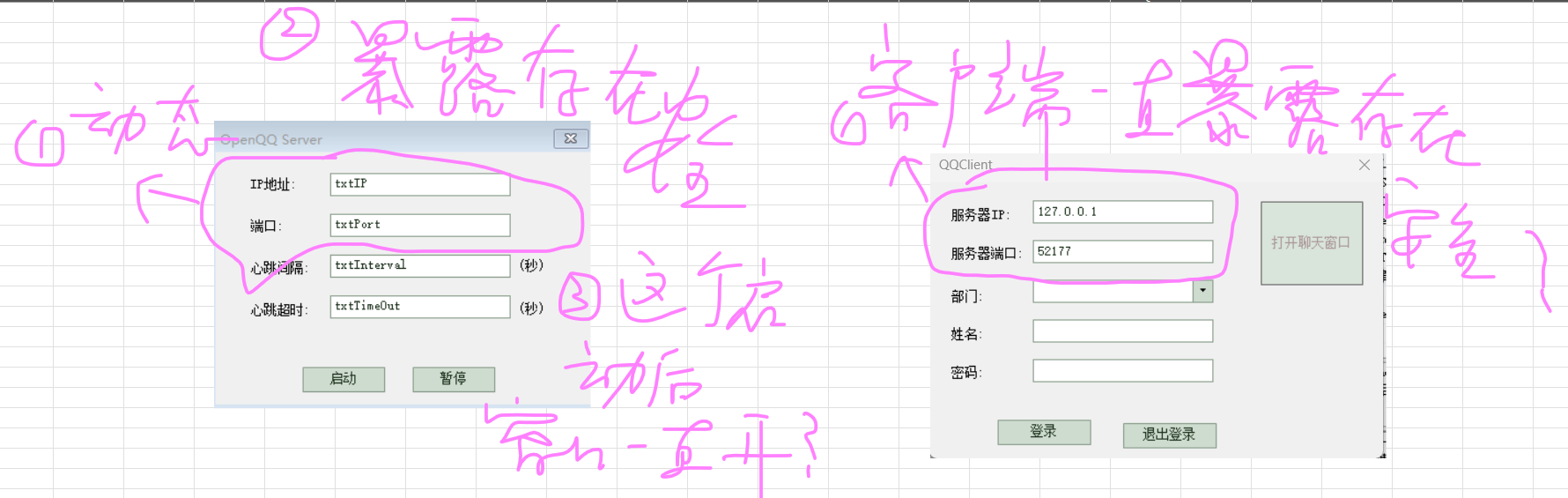This screenshot has height=498, width=1568.
Task: Click the 服务器IP field showing 127.0.0.1
Action: tap(1122, 212)
